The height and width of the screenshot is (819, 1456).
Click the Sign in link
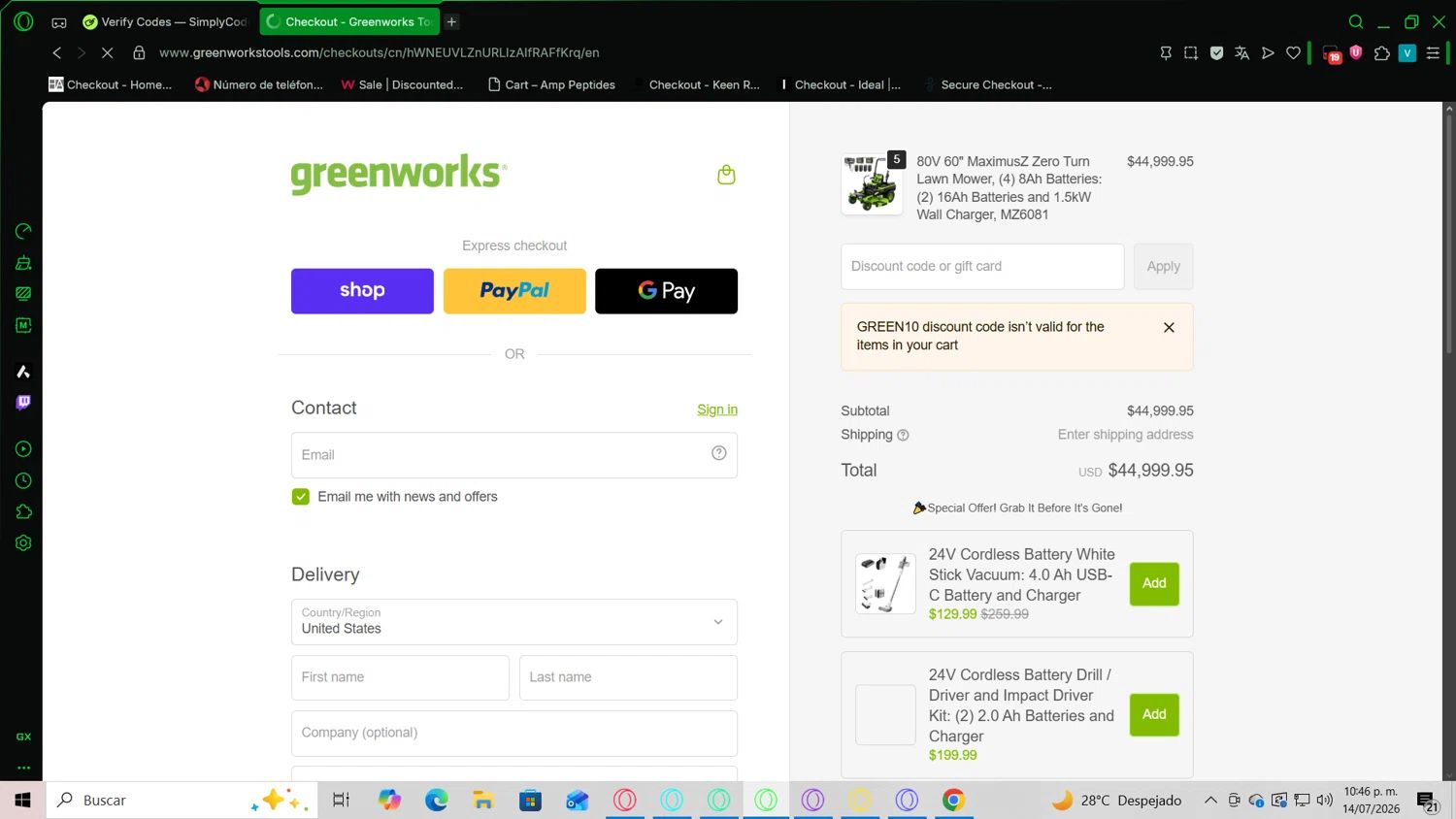pyautogui.click(x=717, y=409)
